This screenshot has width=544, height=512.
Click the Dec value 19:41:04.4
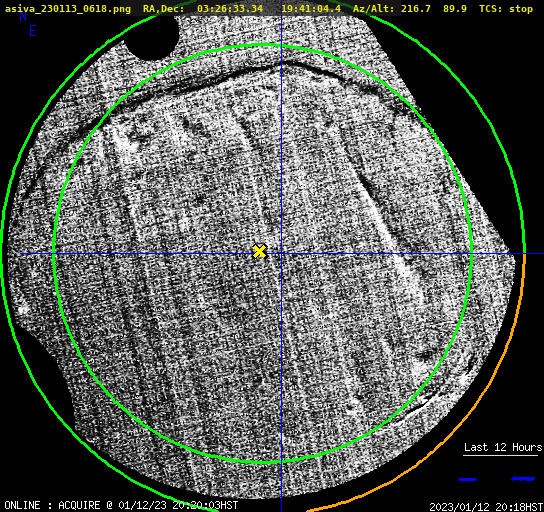311,9
